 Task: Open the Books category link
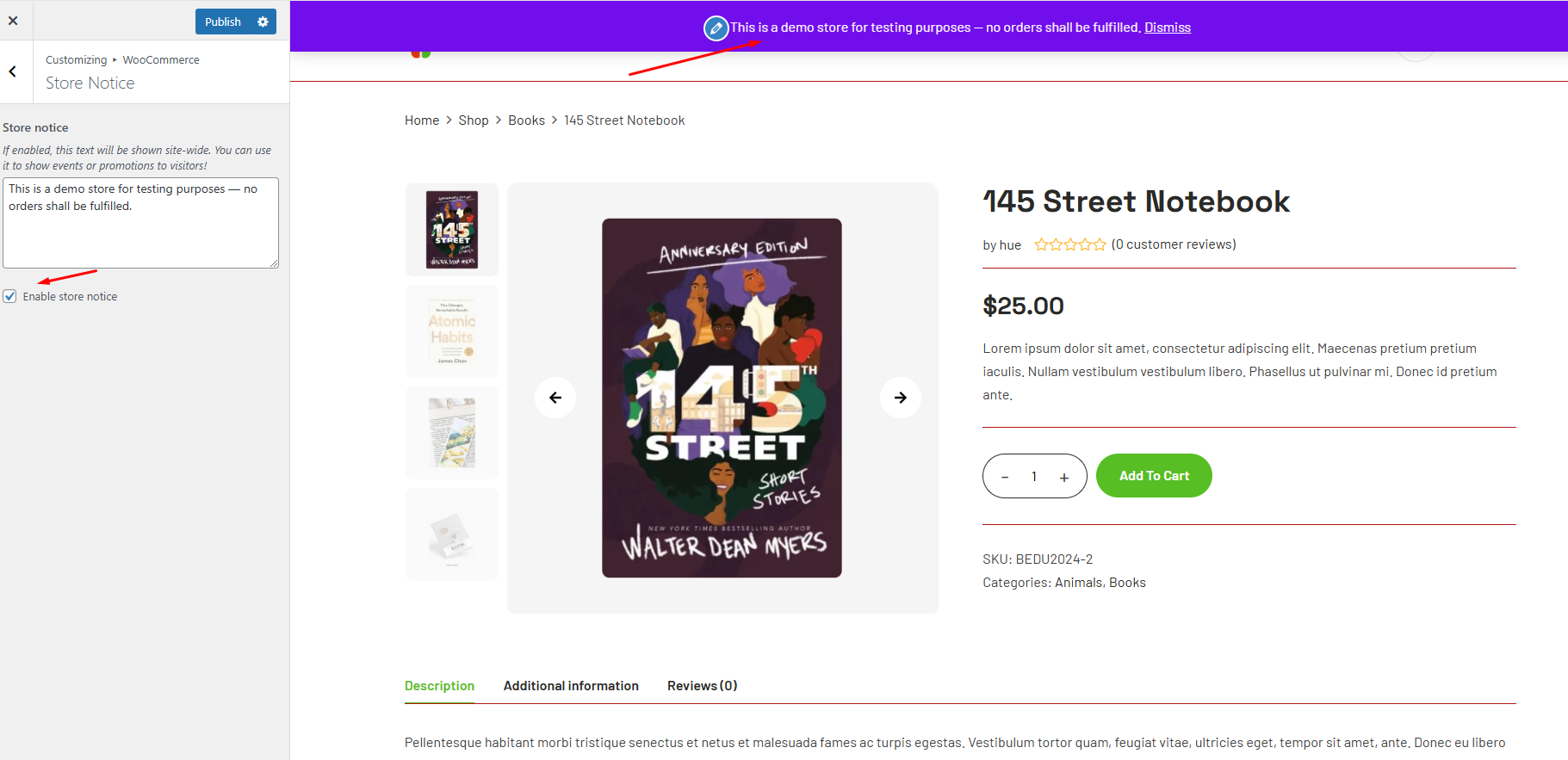1127,583
